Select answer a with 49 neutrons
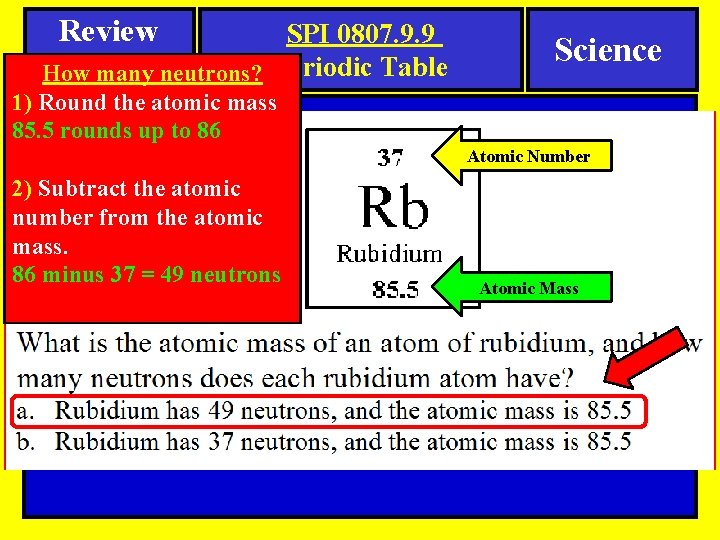This screenshot has height=540, width=720. tap(329, 411)
